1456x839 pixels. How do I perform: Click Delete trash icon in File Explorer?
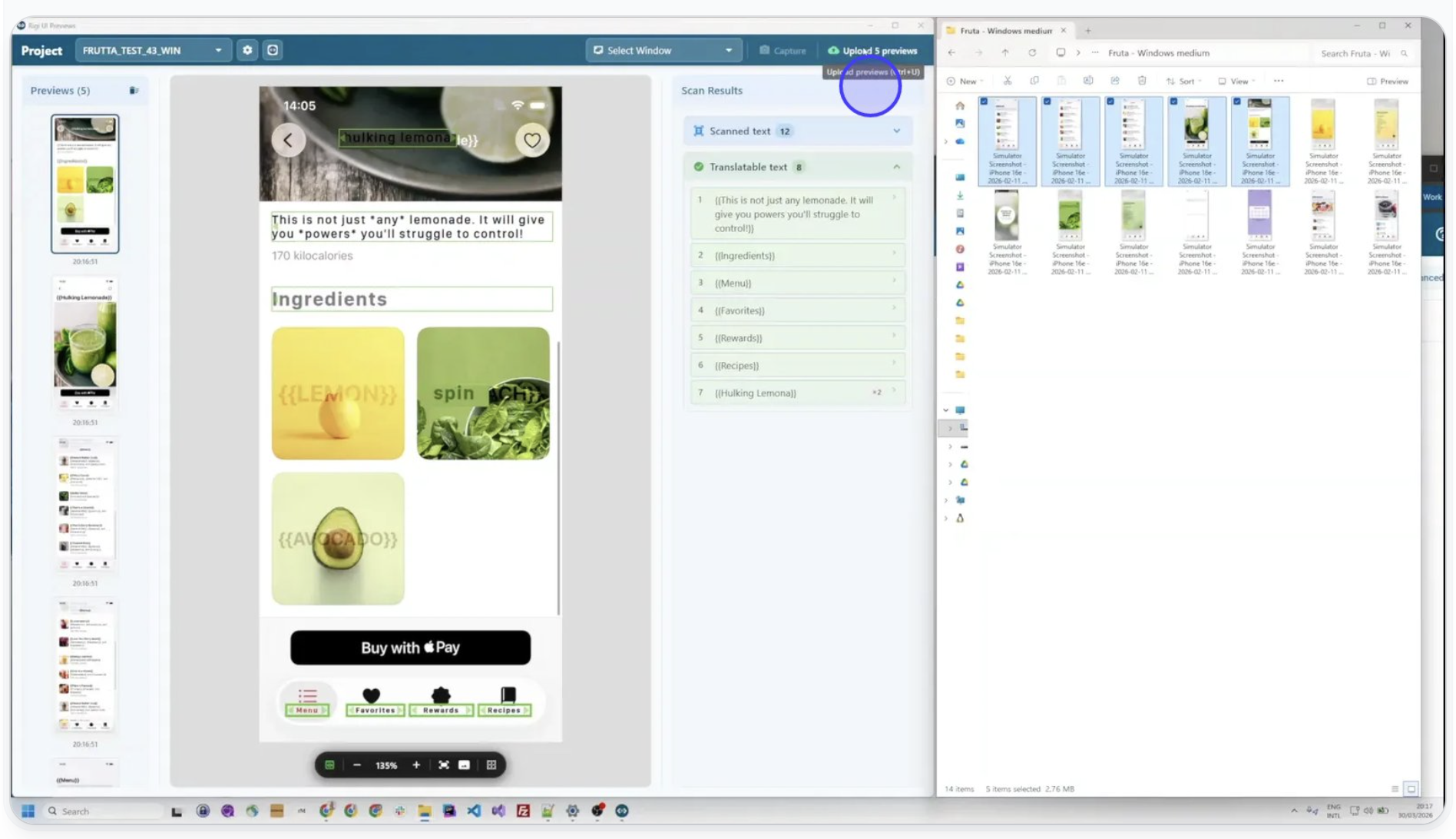(1142, 81)
